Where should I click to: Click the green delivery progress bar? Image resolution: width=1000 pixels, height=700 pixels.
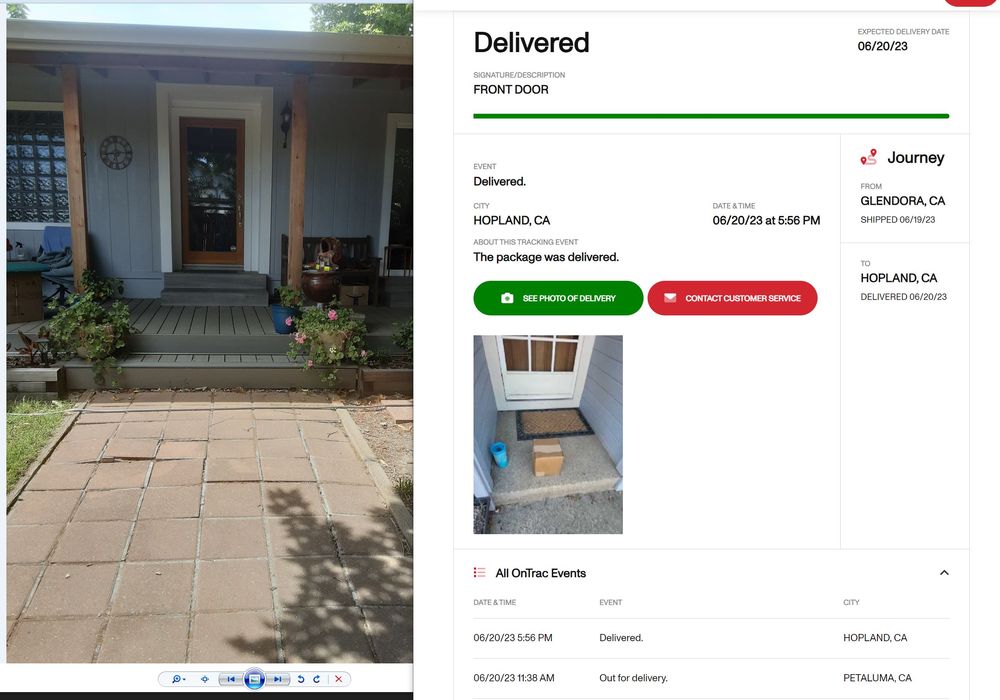(x=711, y=116)
